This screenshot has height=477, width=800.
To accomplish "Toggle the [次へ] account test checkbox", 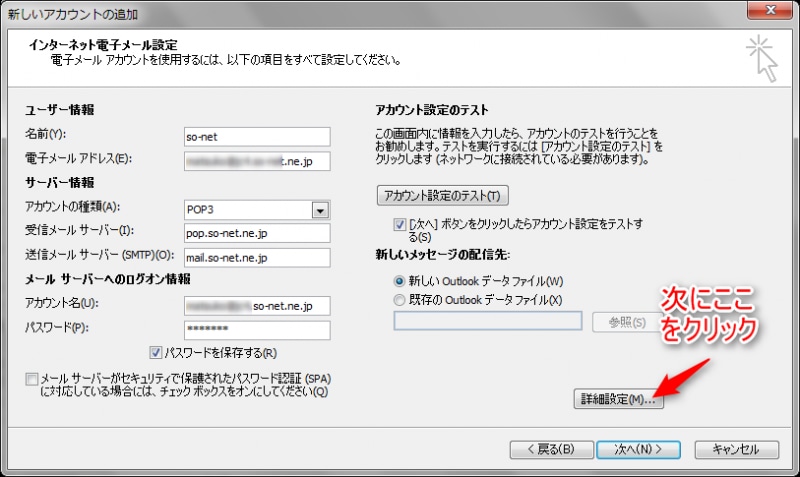I will (399, 224).
